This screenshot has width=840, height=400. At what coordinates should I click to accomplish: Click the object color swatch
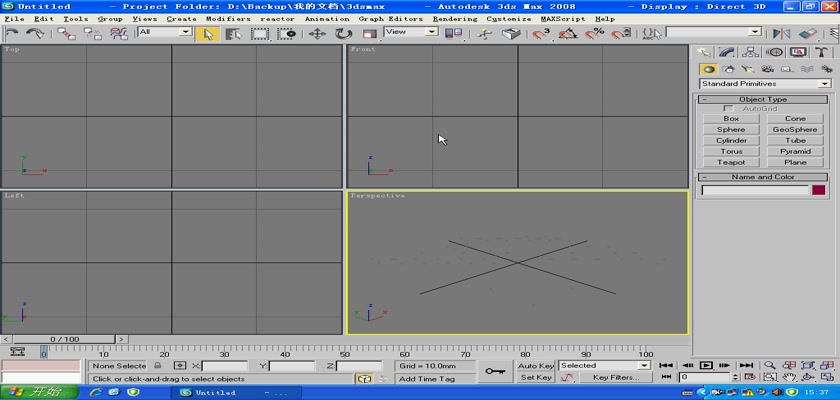(819, 190)
